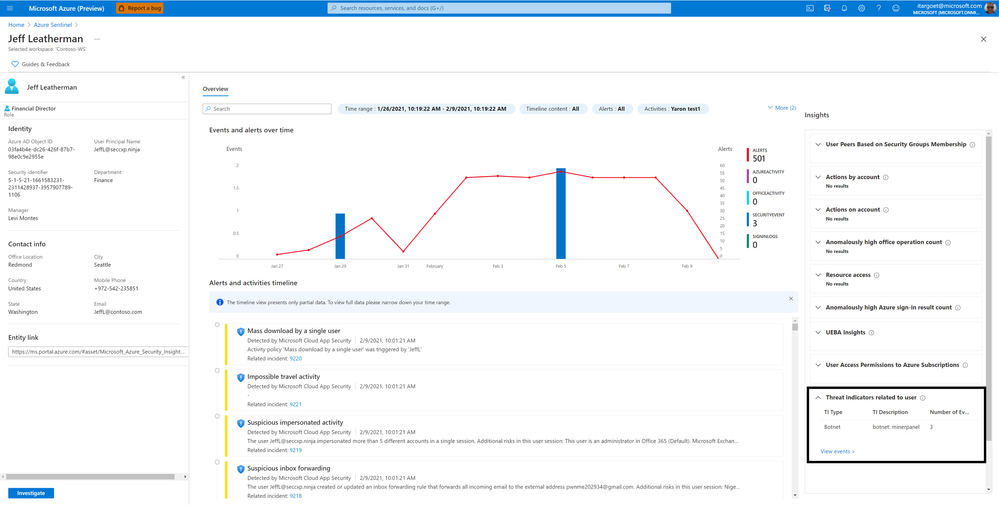This screenshot has width=999, height=517.
Task: Switch to the Overview tab
Action: click(x=215, y=89)
